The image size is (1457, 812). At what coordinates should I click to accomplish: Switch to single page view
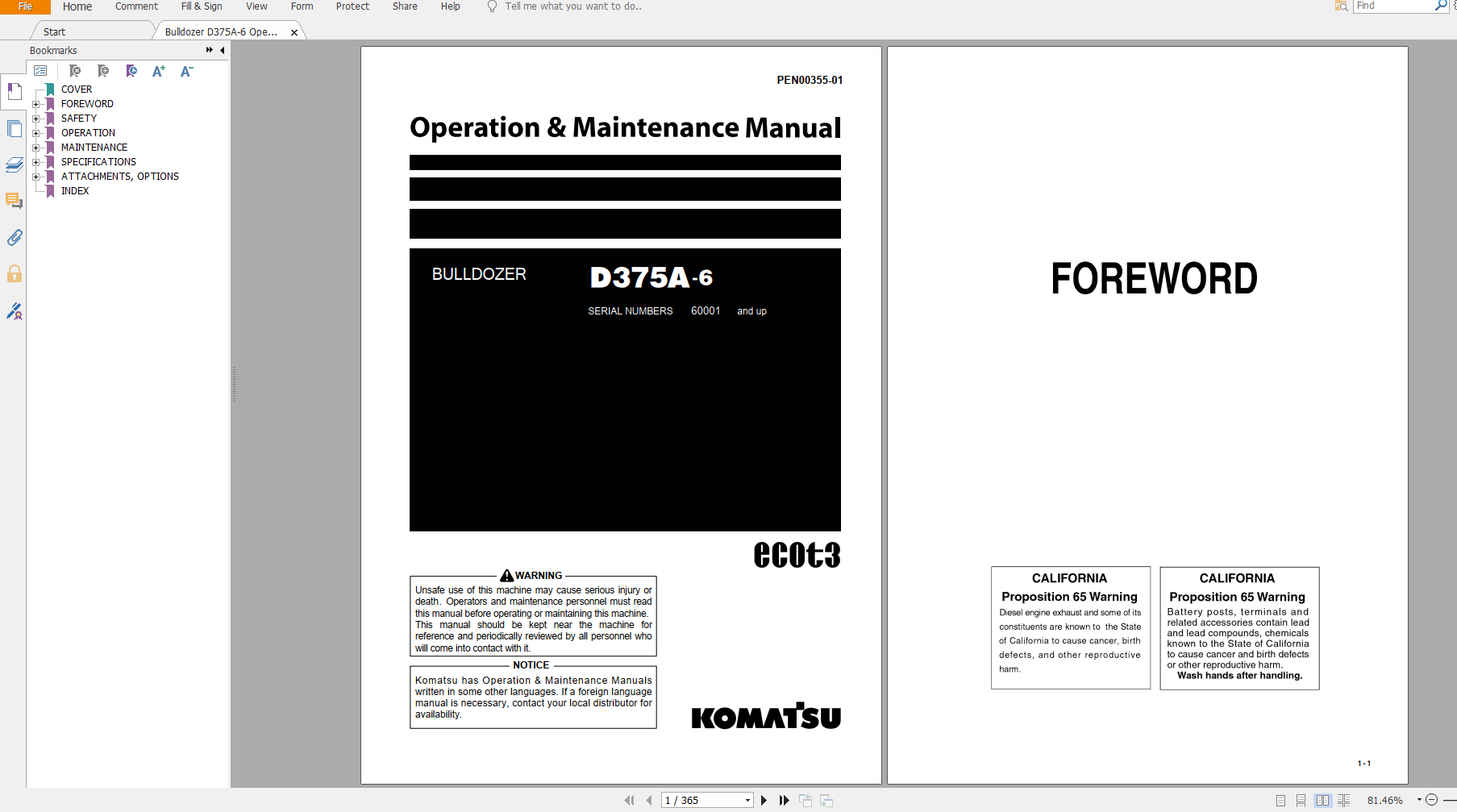coord(1281,800)
